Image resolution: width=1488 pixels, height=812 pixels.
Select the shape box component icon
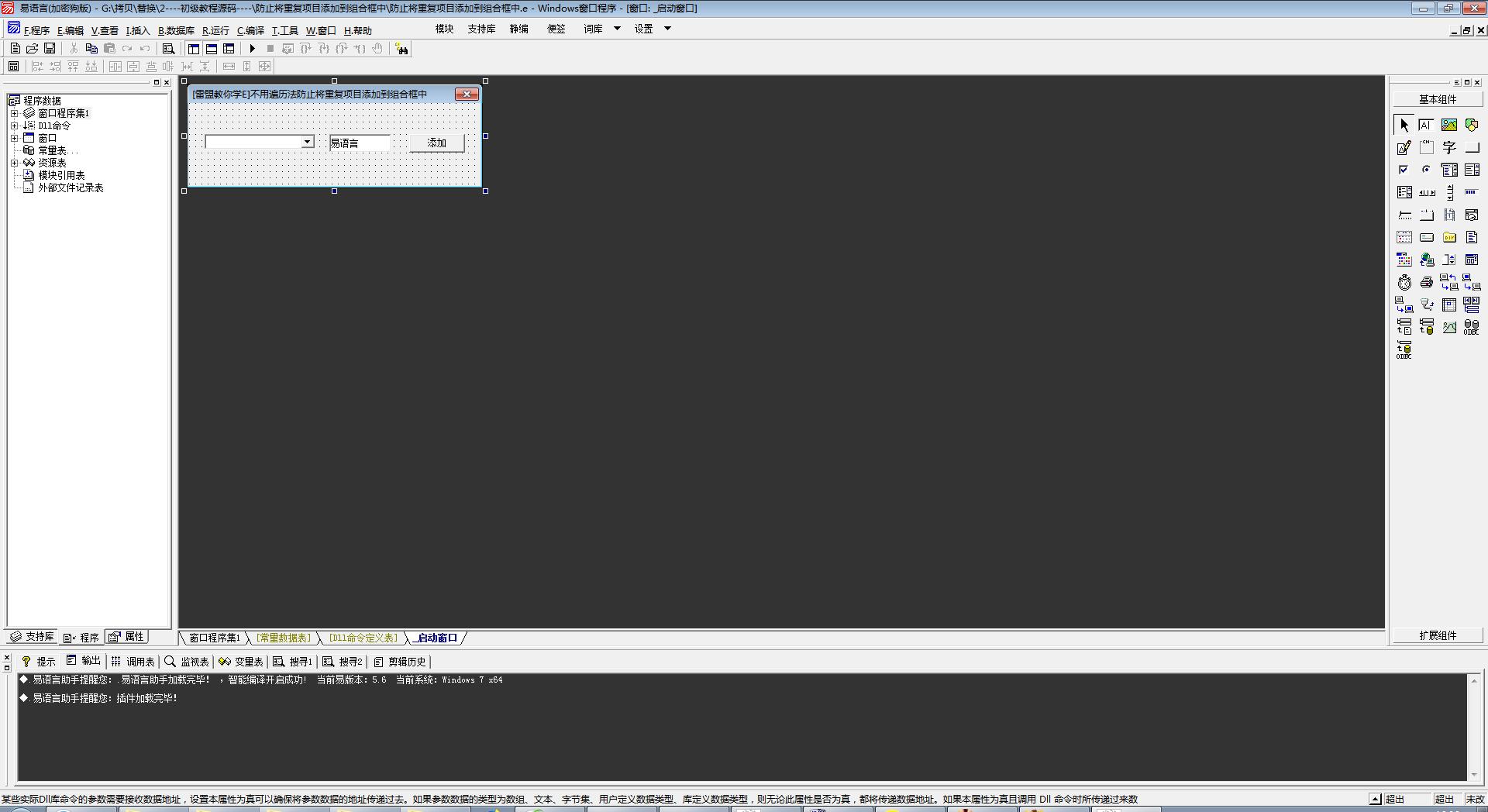point(1472,125)
